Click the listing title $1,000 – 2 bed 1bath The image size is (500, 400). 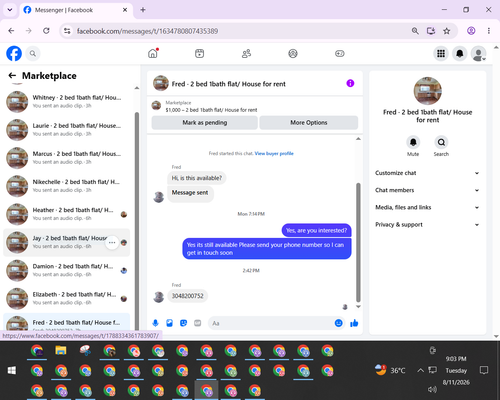point(211,110)
